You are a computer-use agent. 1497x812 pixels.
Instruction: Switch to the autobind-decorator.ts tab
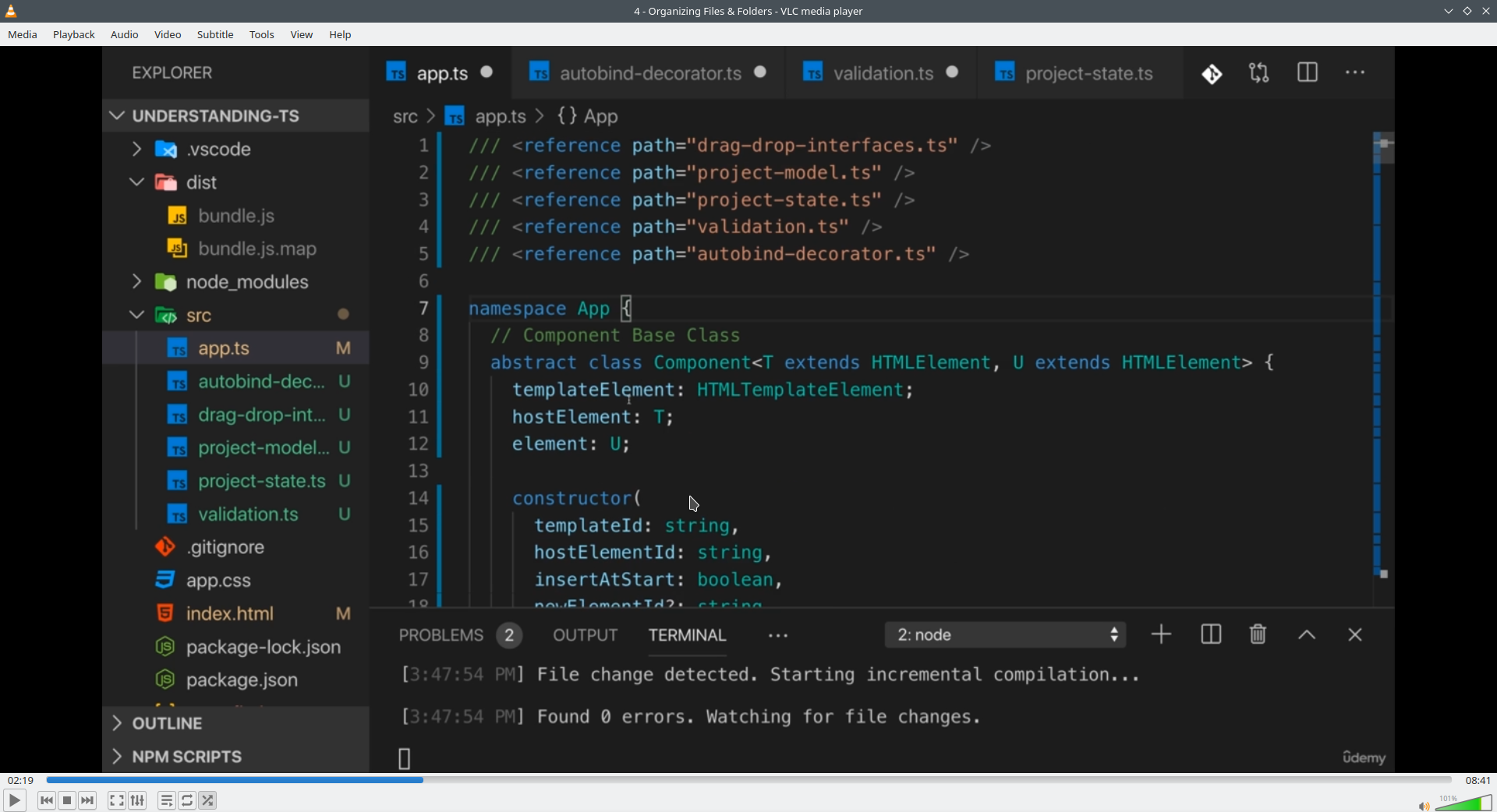(x=649, y=73)
